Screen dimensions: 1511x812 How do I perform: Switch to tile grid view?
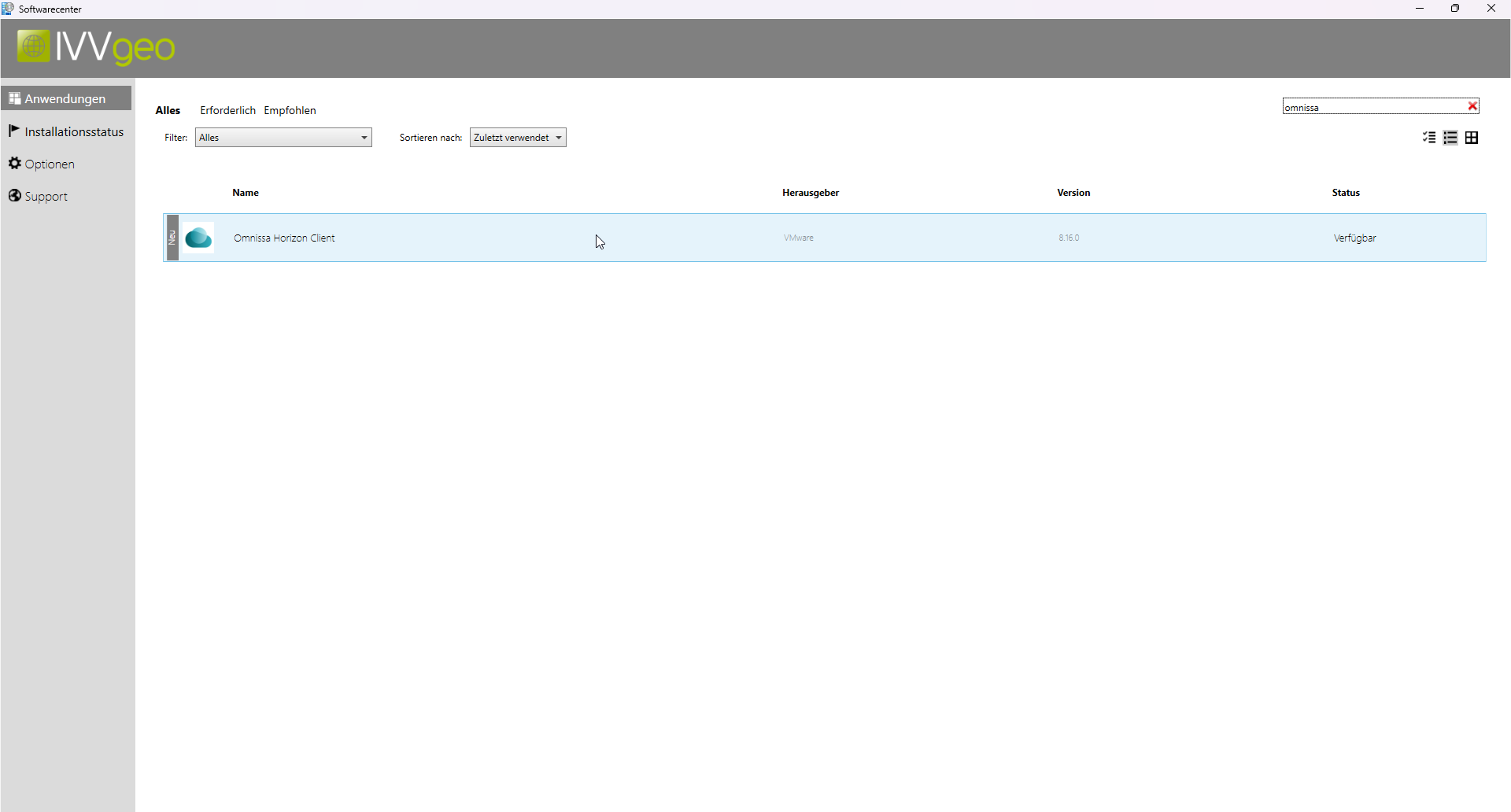point(1472,138)
